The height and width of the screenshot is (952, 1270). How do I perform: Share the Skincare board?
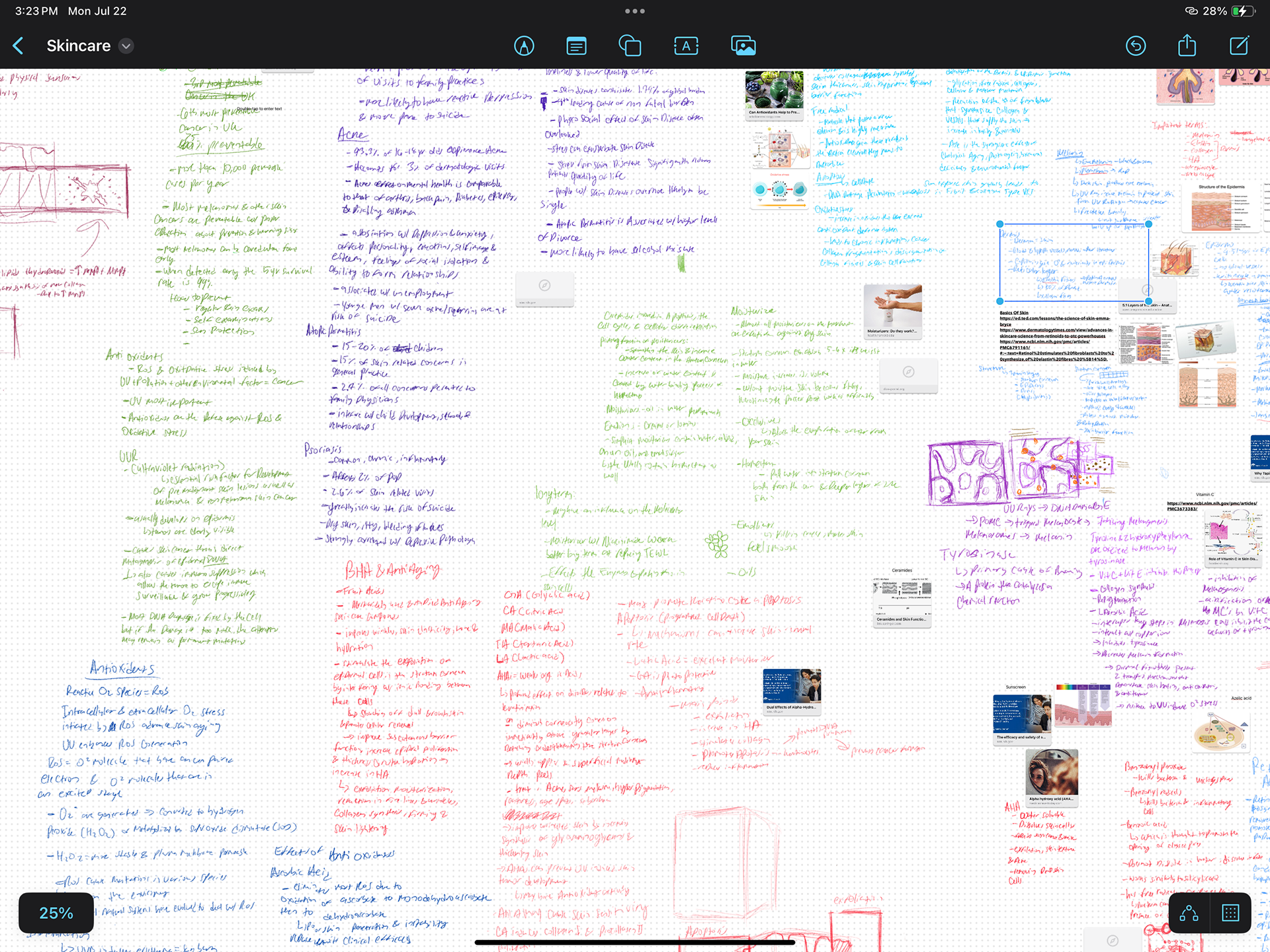pyautogui.click(x=1187, y=46)
